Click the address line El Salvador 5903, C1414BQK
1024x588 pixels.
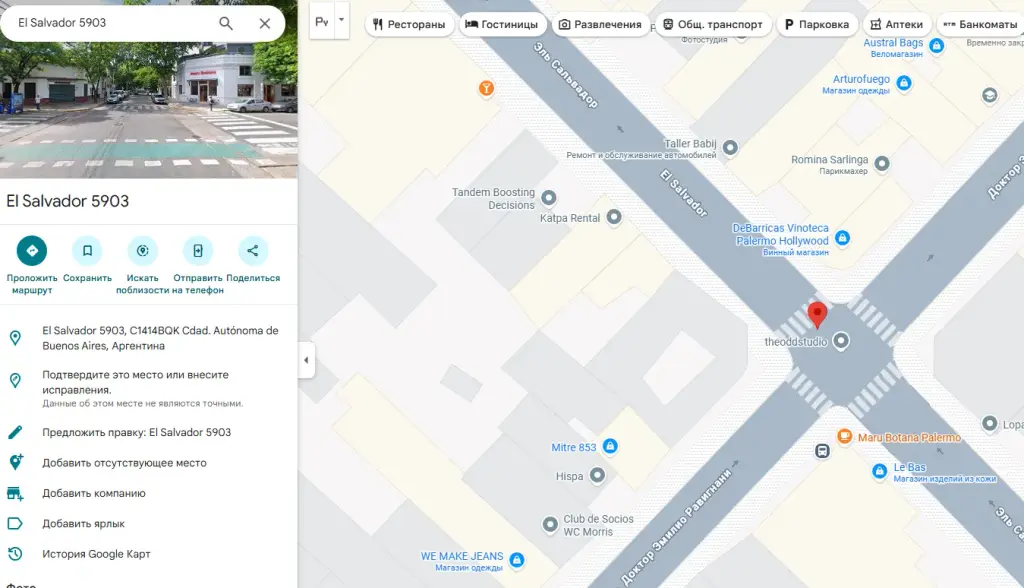point(161,338)
